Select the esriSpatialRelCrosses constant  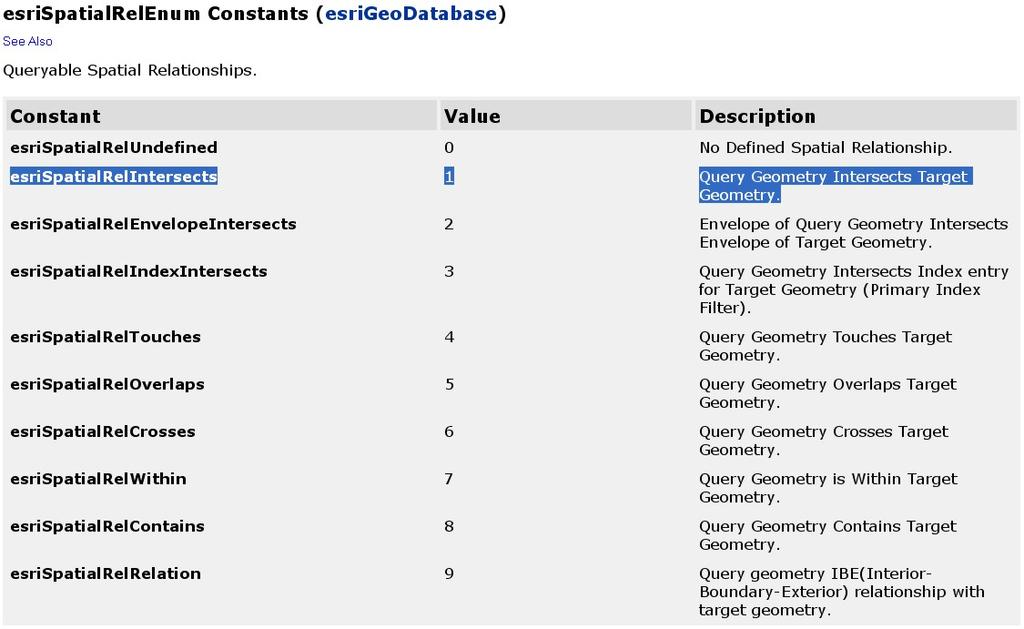coord(103,432)
